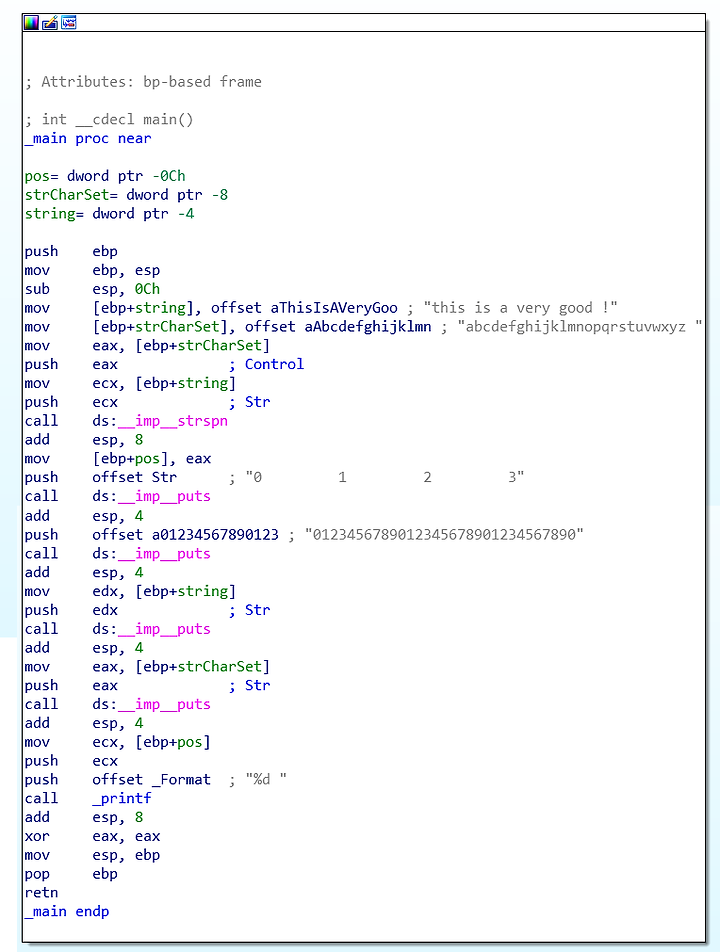Click the 'xor eax, eax' instruction
The height and width of the screenshot is (952, 720).
click(x=92, y=836)
